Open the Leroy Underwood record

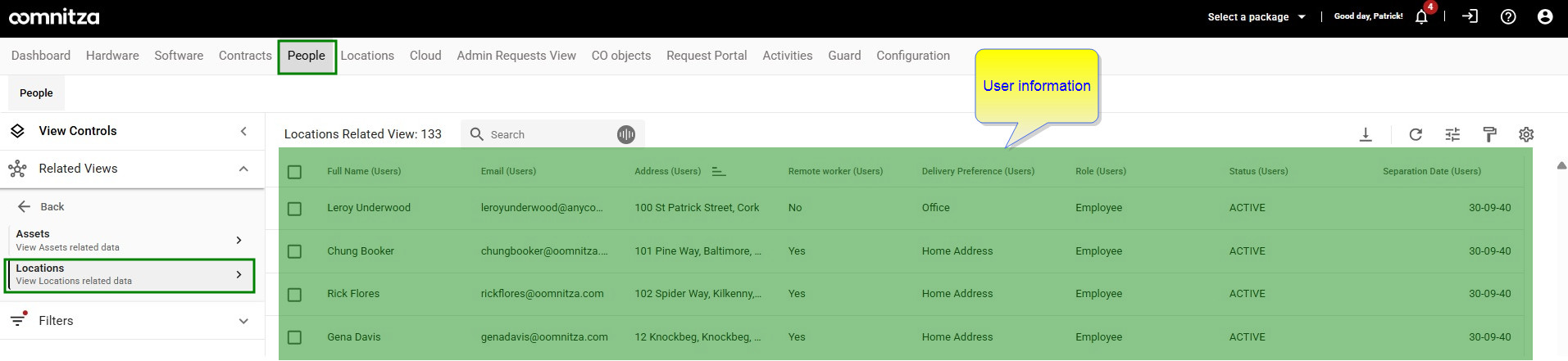click(x=369, y=208)
